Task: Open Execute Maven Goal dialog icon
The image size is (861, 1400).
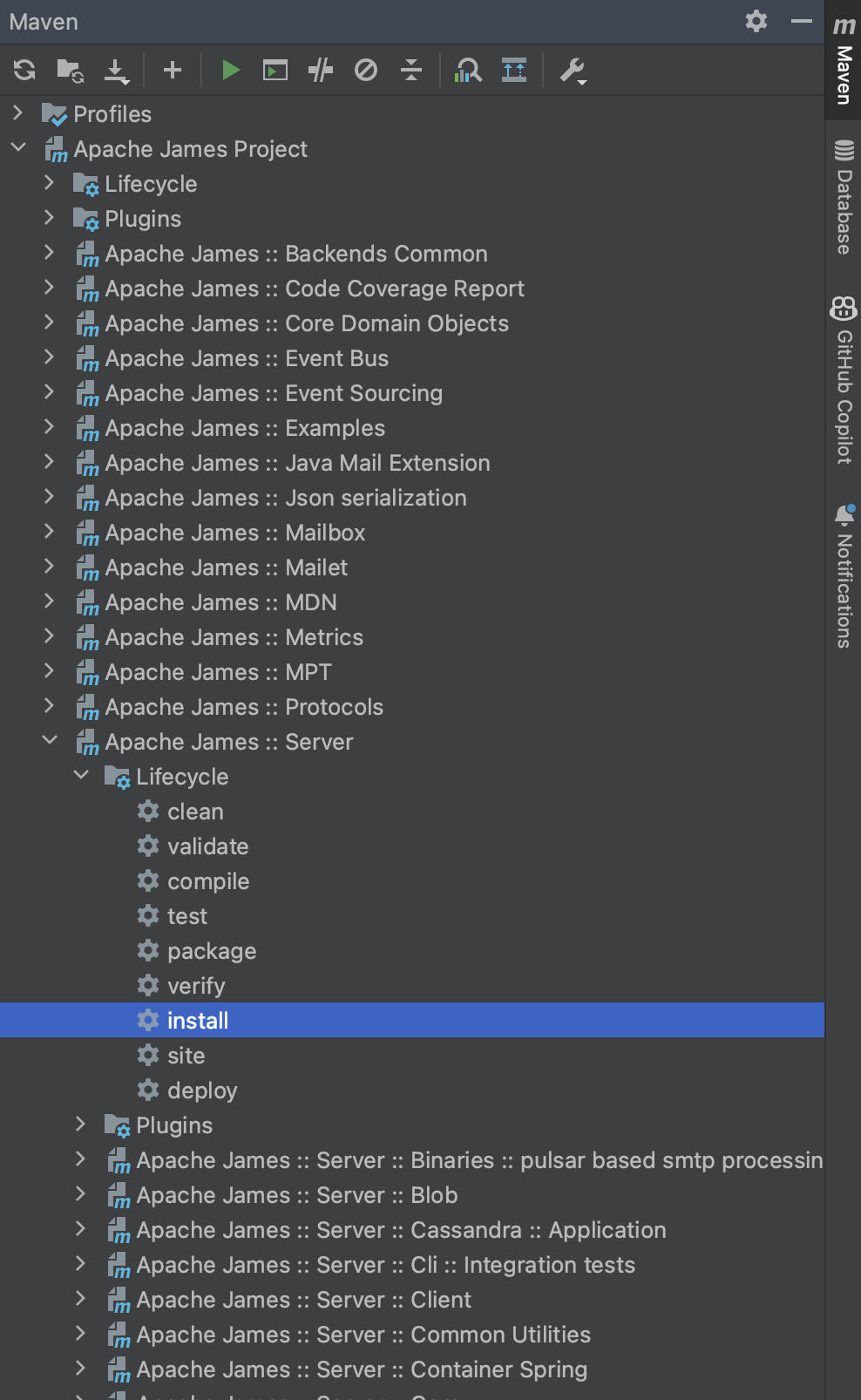Action: (275, 70)
